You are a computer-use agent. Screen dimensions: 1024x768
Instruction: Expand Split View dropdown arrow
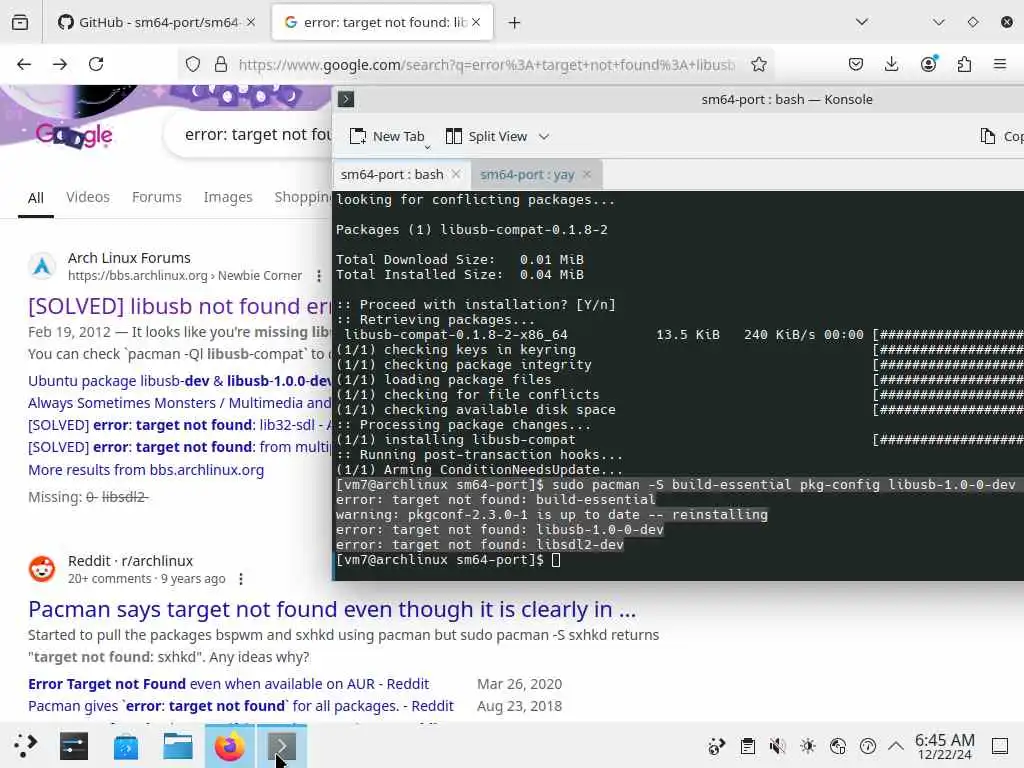(544, 136)
